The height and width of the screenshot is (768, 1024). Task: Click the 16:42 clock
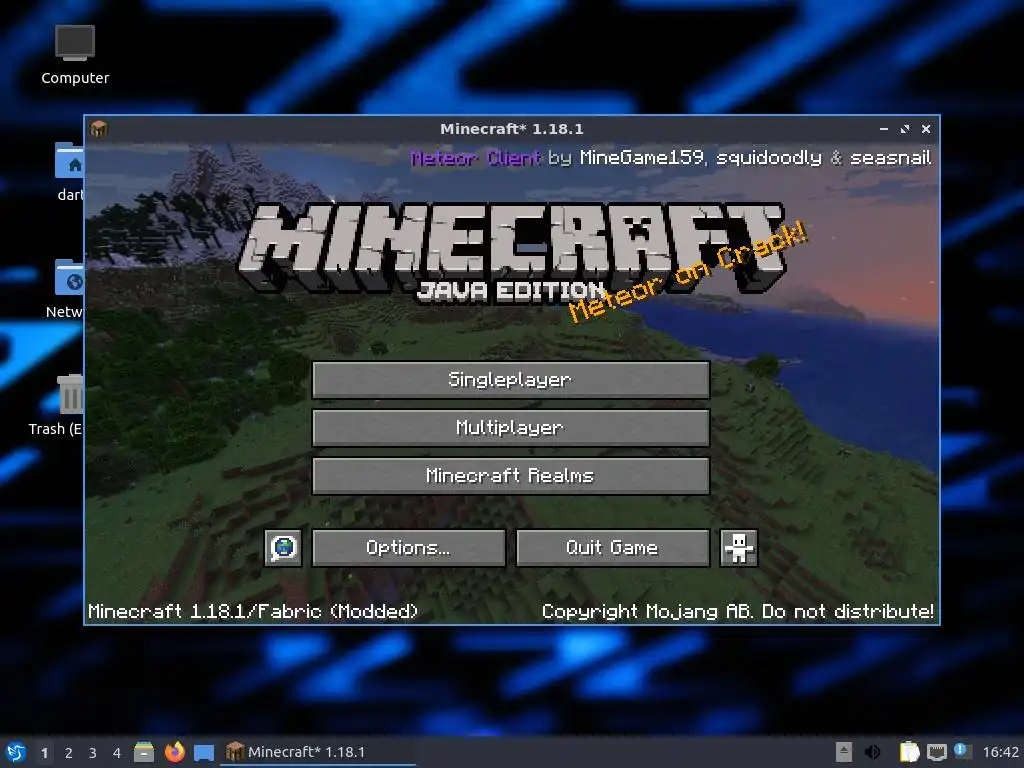1000,752
